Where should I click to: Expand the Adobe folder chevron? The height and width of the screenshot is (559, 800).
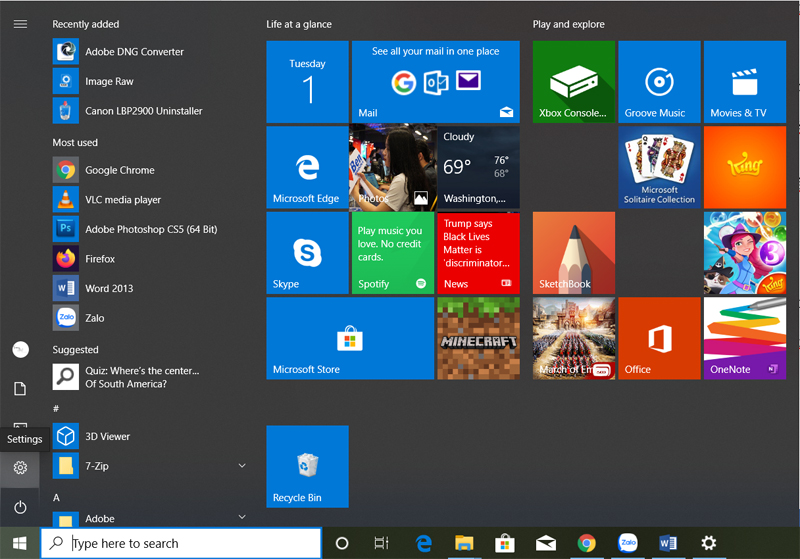pyautogui.click(x=242, y=517)
